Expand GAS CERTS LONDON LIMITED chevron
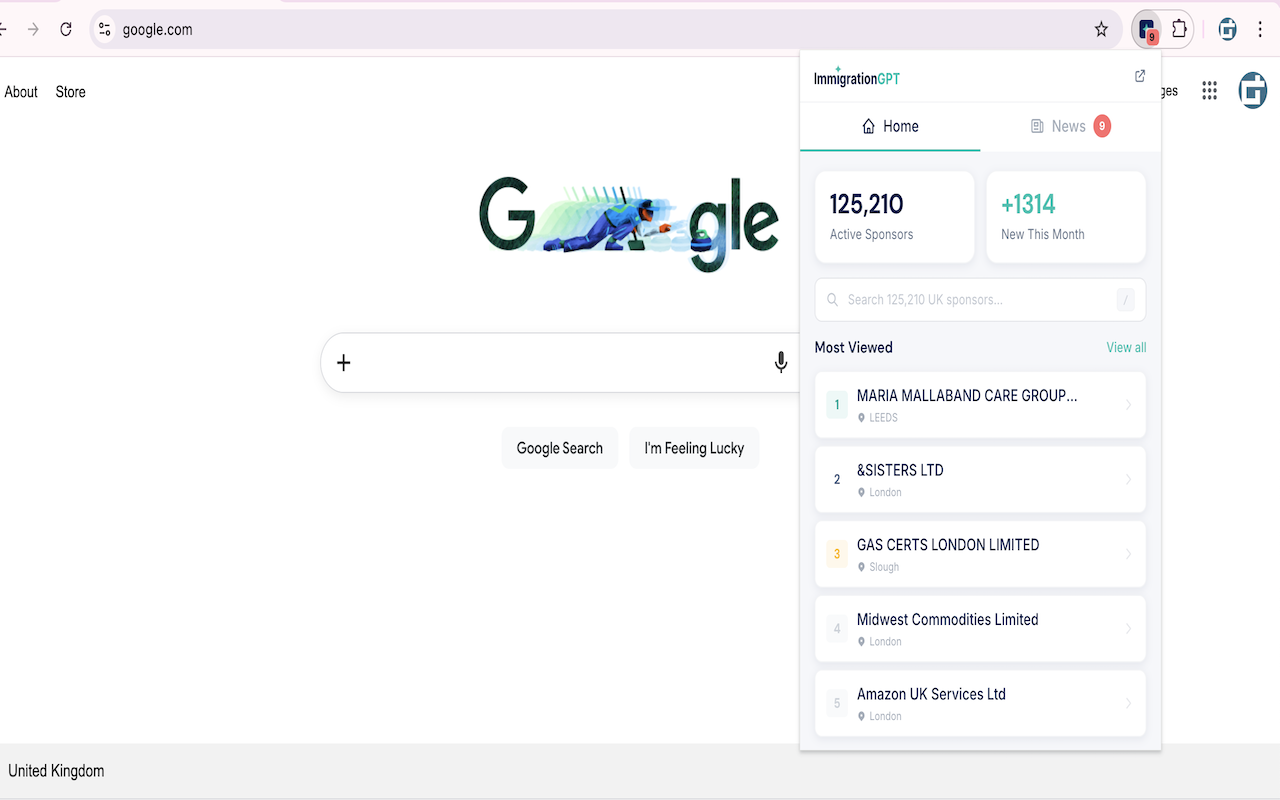The height and width of the screenshot is (800, 1280). [x=1128, y=554]
